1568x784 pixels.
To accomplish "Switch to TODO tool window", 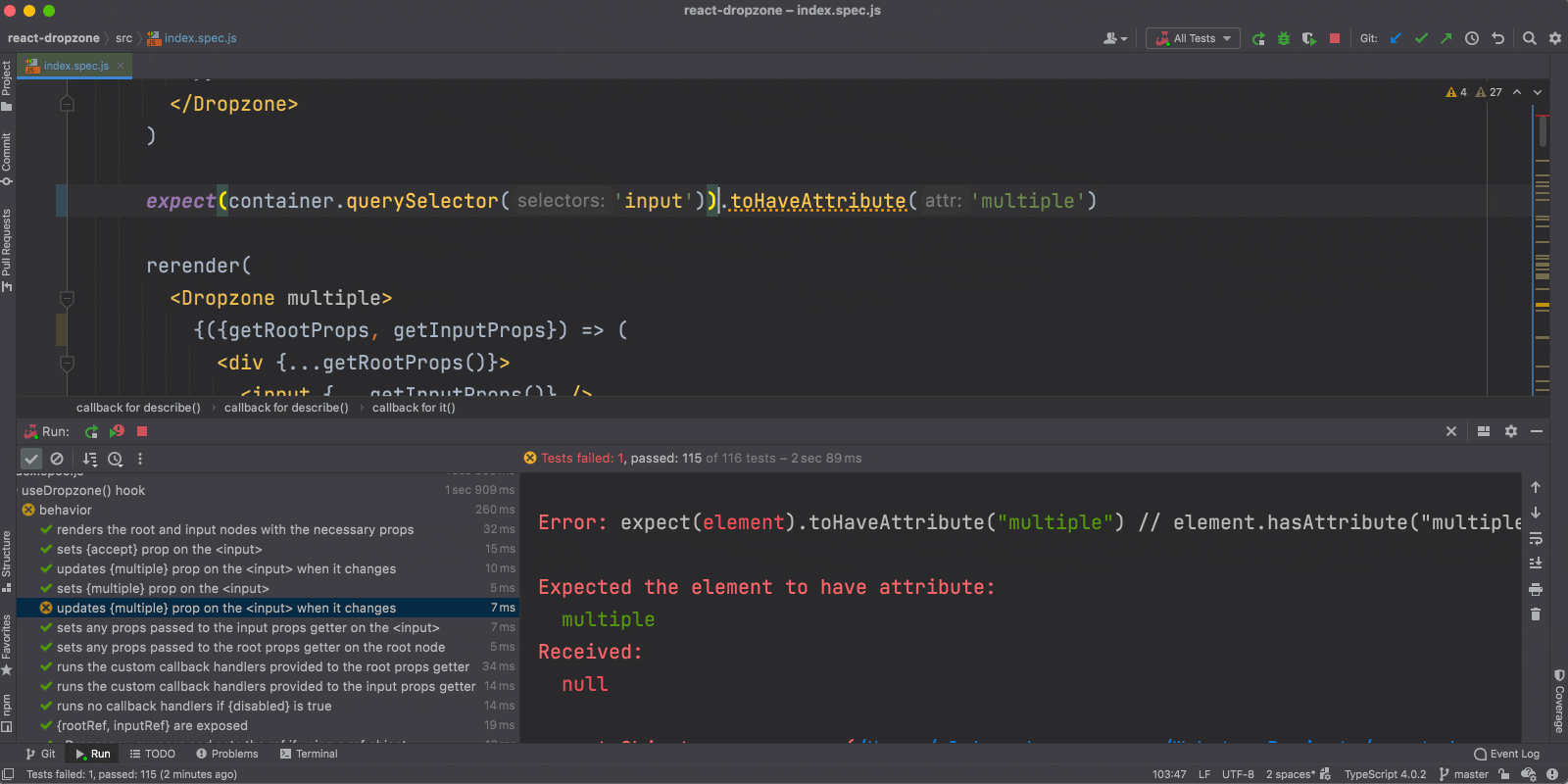I will coord(153,754).
